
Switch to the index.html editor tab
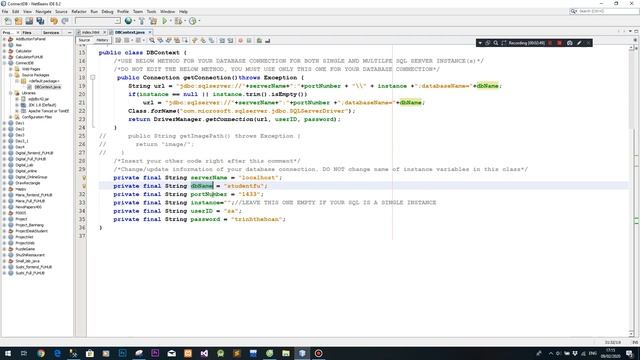click(x=90, y=32)
